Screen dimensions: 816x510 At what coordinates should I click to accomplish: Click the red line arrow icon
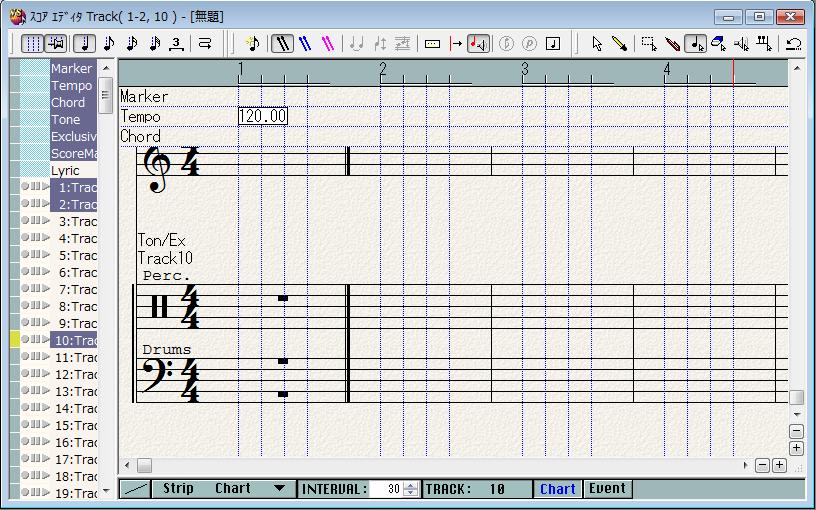(456, 44)
